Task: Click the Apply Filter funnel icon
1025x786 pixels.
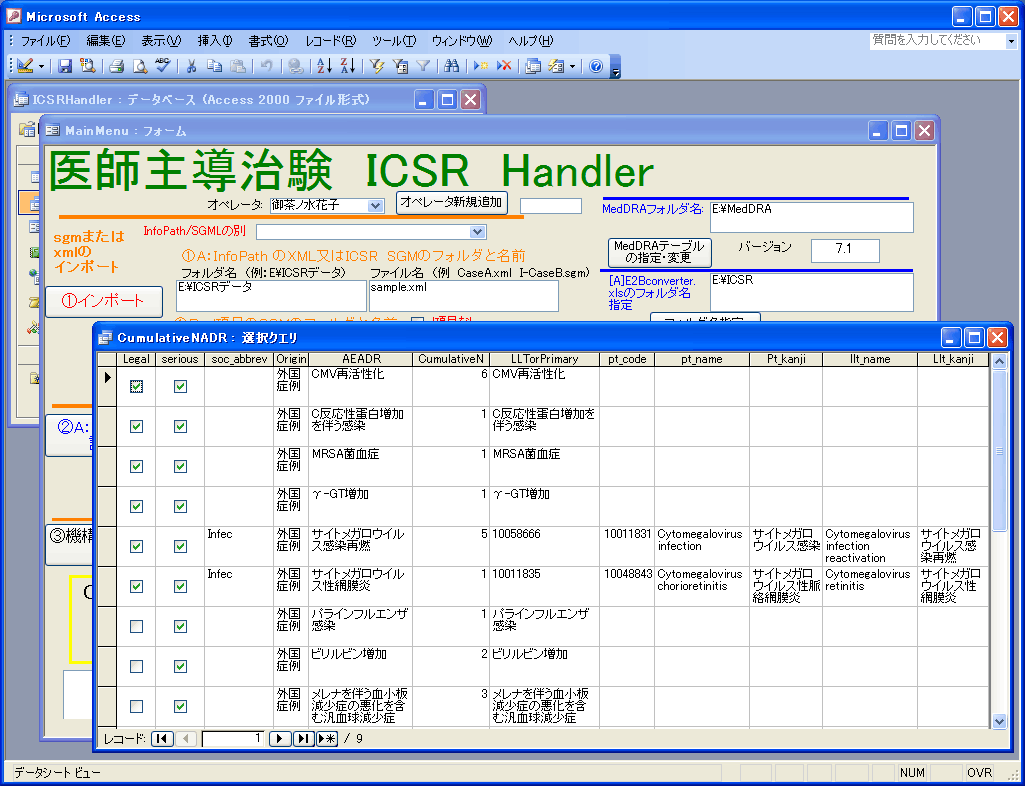Action: (423, 66)
